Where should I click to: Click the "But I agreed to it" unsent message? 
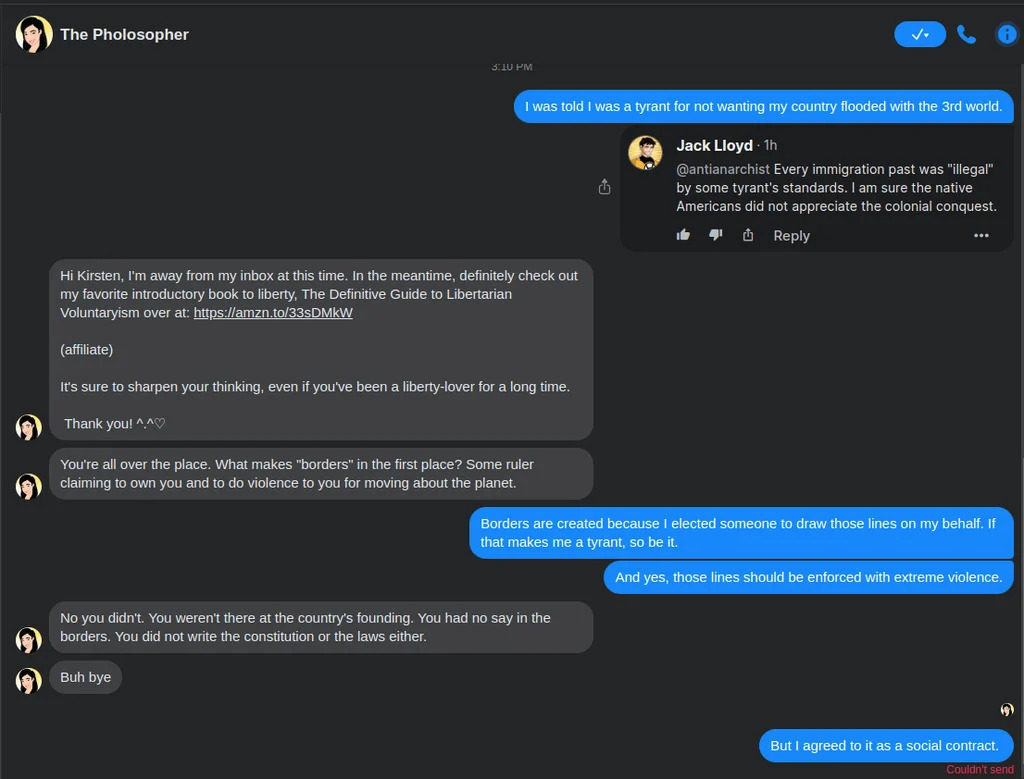[885, 745]
